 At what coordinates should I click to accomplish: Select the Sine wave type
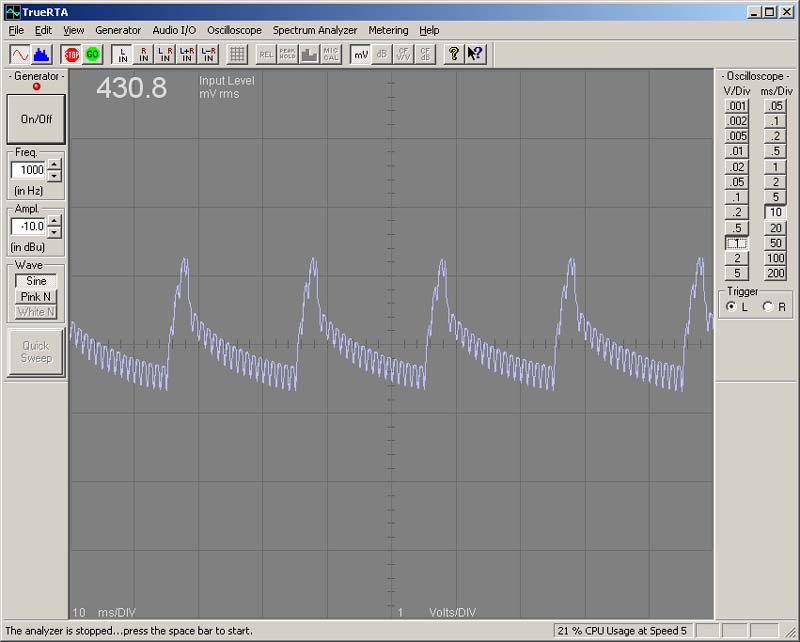(36, 281)
